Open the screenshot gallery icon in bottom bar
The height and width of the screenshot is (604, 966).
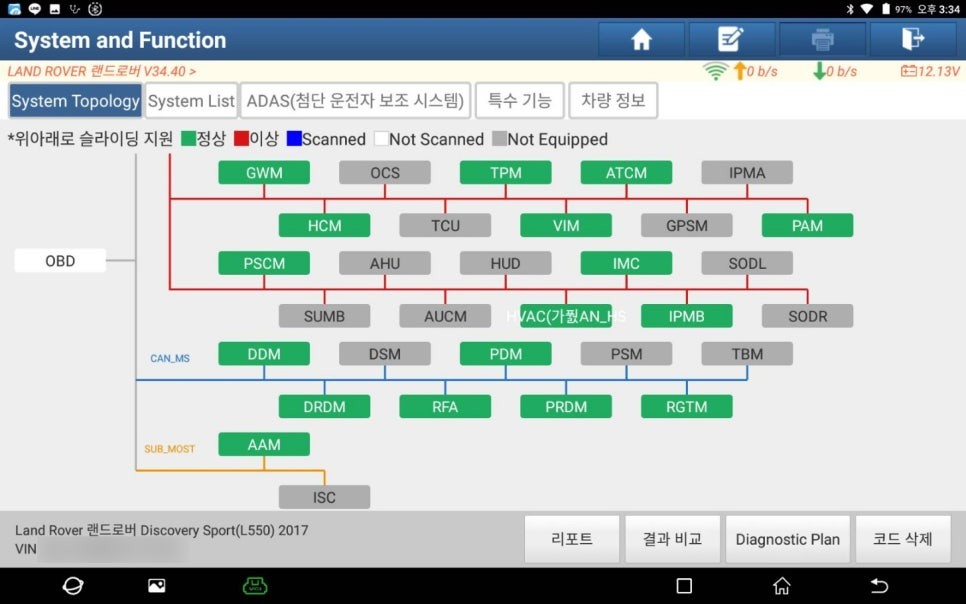pyautogui.click(x=156, y=585)
